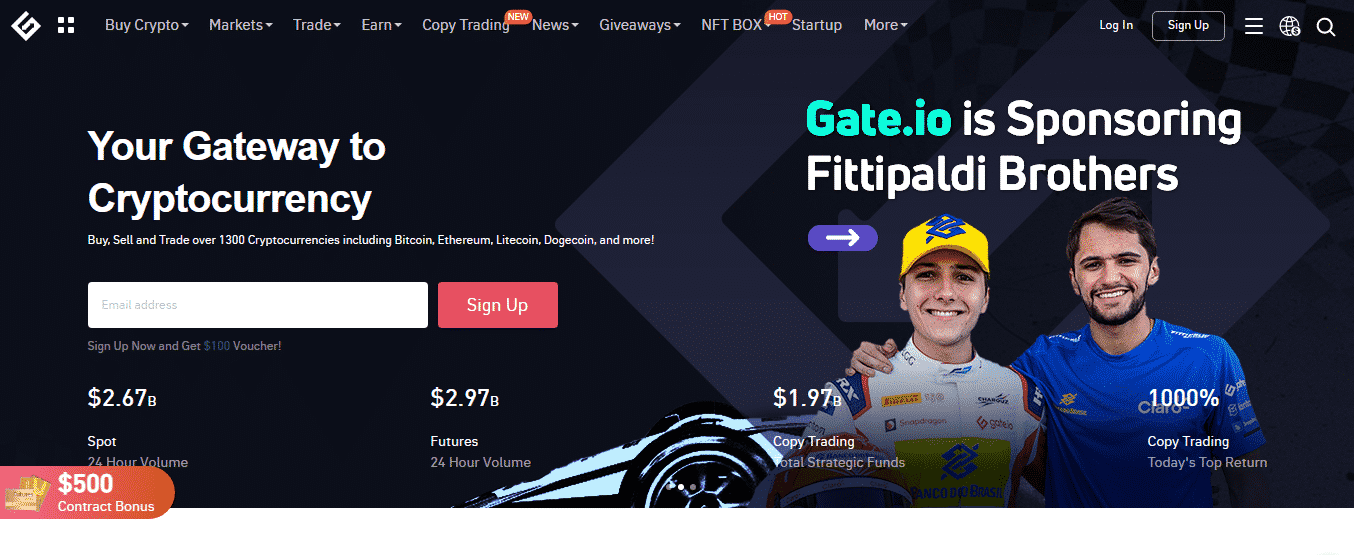Select the first carousel indicator dot

[669, 487]
